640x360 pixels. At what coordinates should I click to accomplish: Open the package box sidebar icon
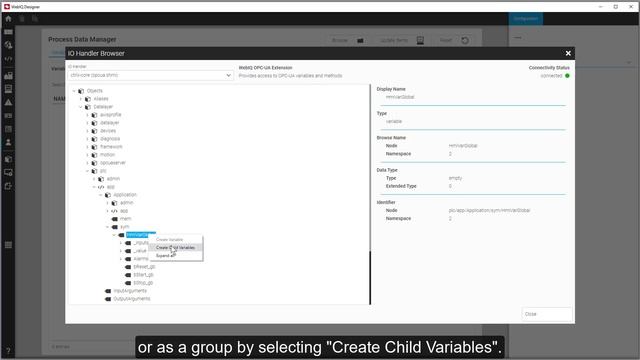click(x=8, y=159)
